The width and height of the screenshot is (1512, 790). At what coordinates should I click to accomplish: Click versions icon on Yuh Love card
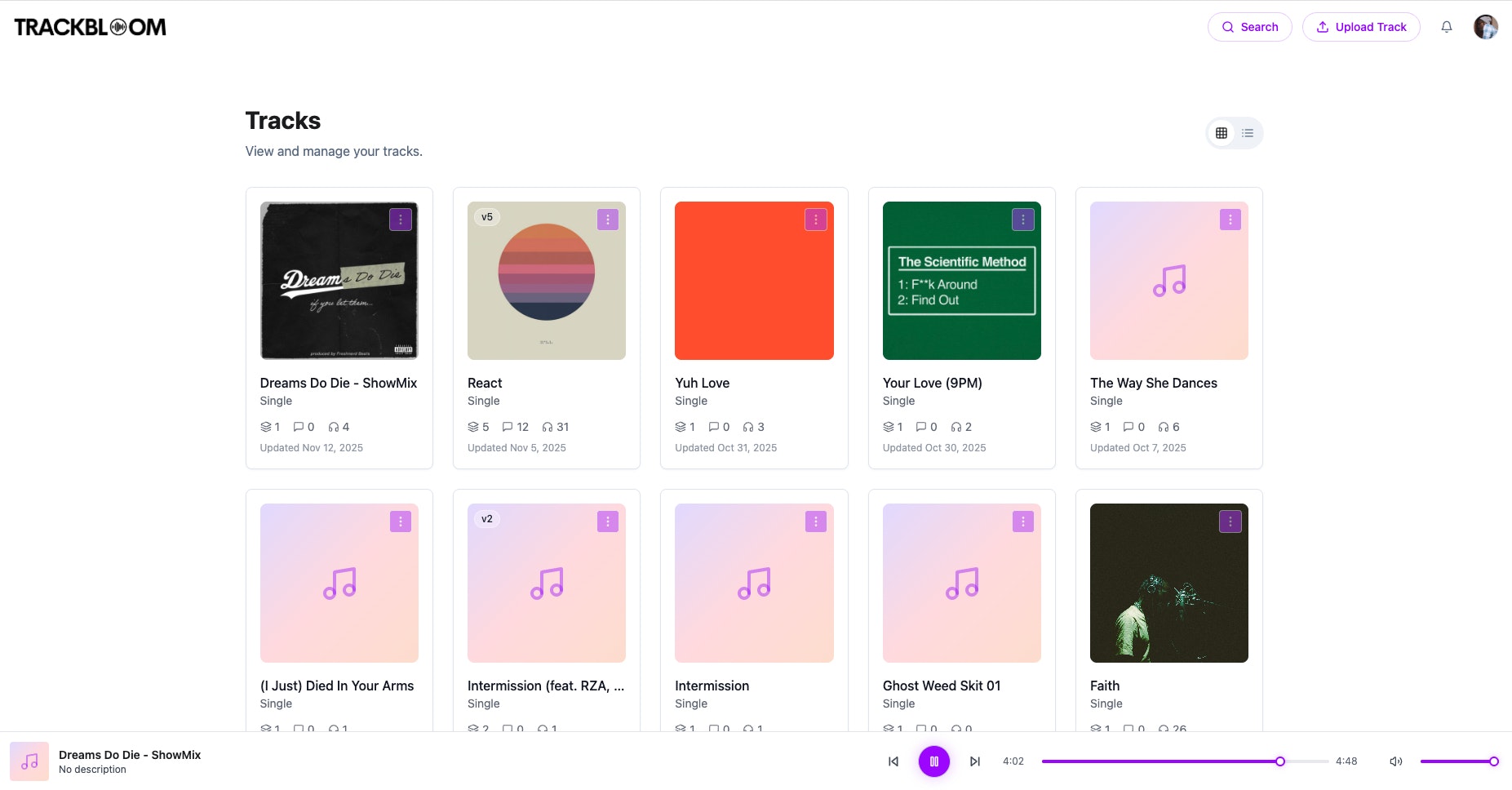[681, 427]
